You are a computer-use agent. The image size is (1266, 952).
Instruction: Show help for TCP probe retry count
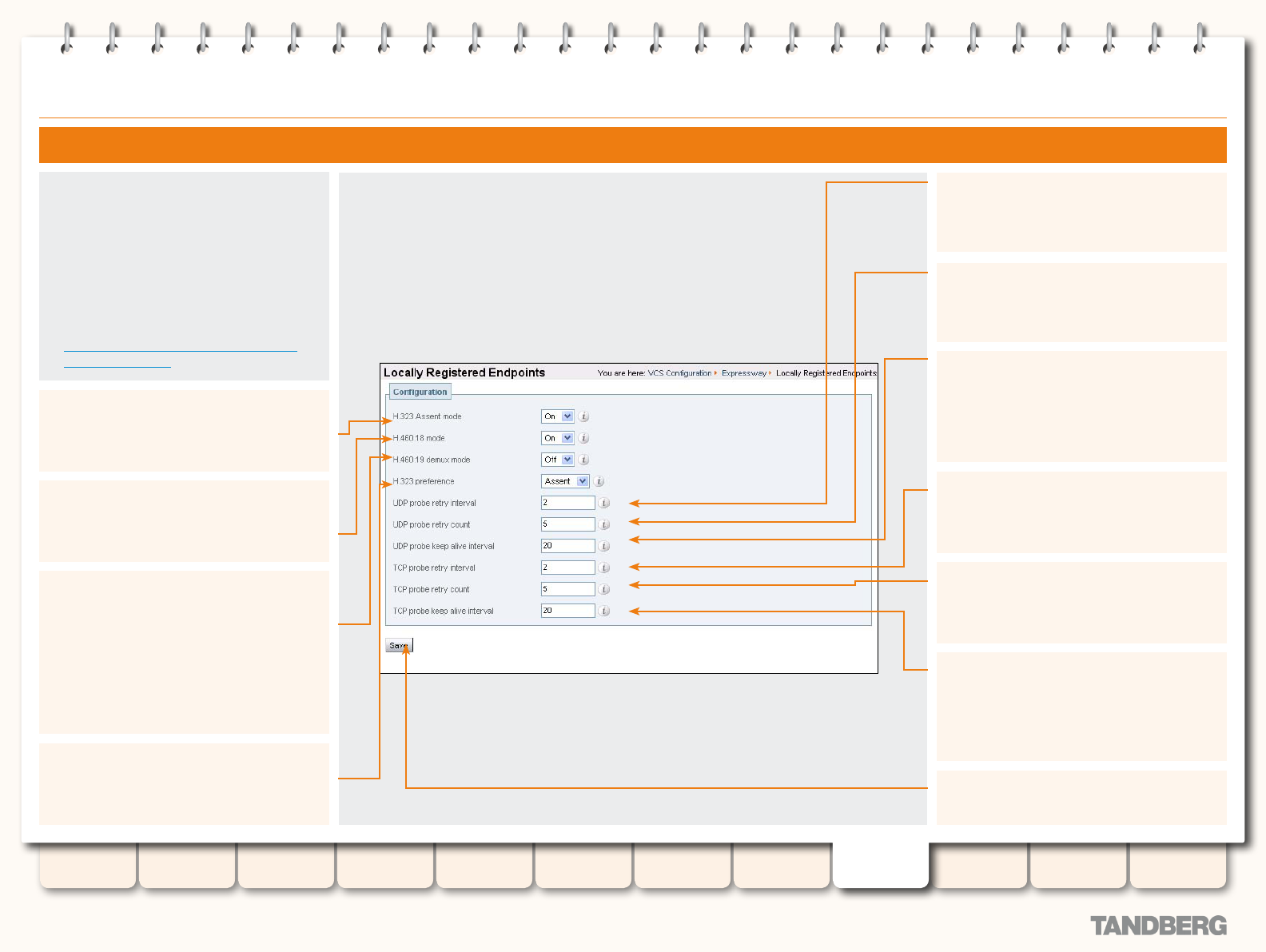[604, 589]
